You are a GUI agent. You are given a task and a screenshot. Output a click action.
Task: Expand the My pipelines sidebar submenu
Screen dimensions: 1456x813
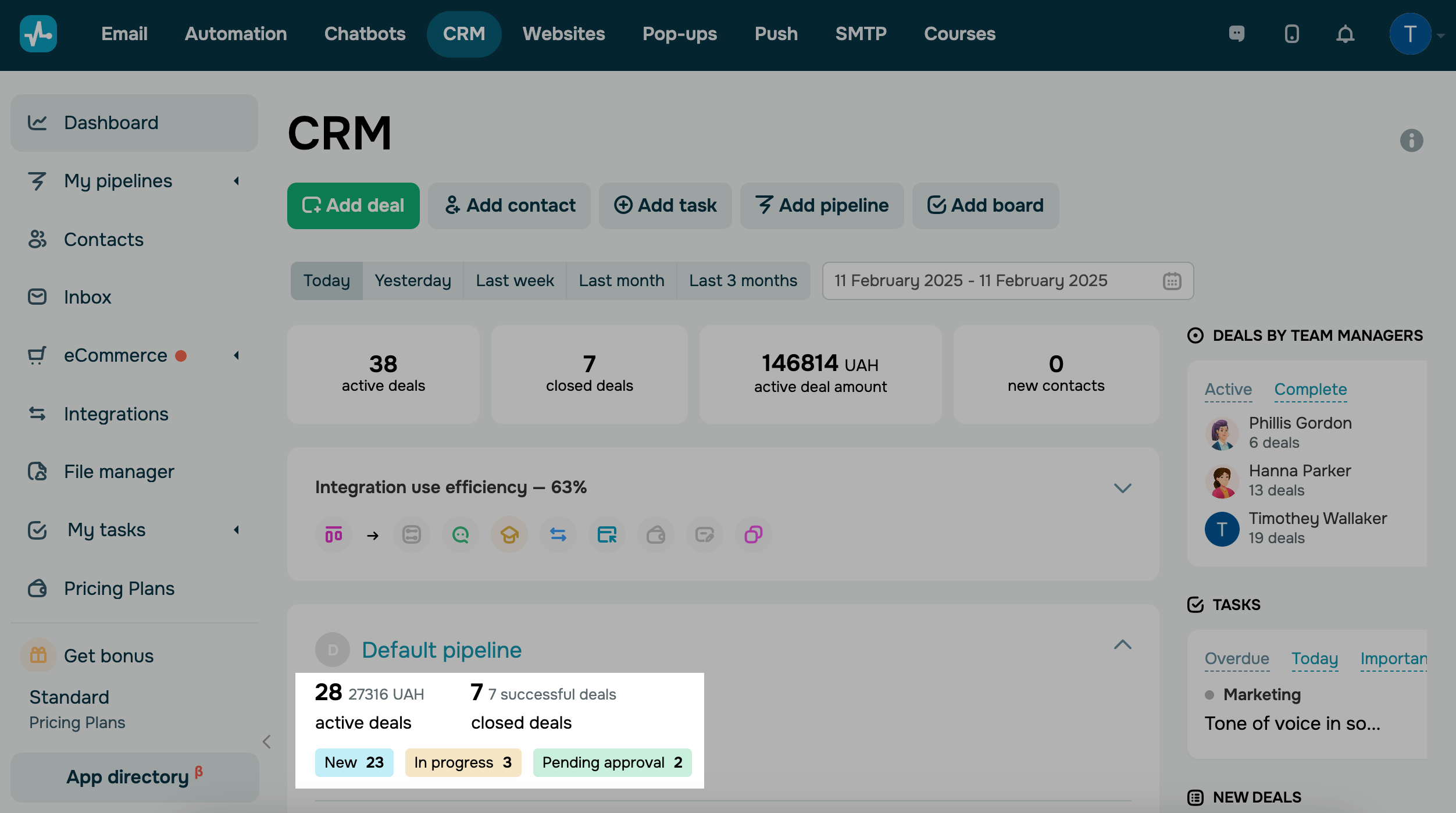pyautogui.click(x=236, y=181)
